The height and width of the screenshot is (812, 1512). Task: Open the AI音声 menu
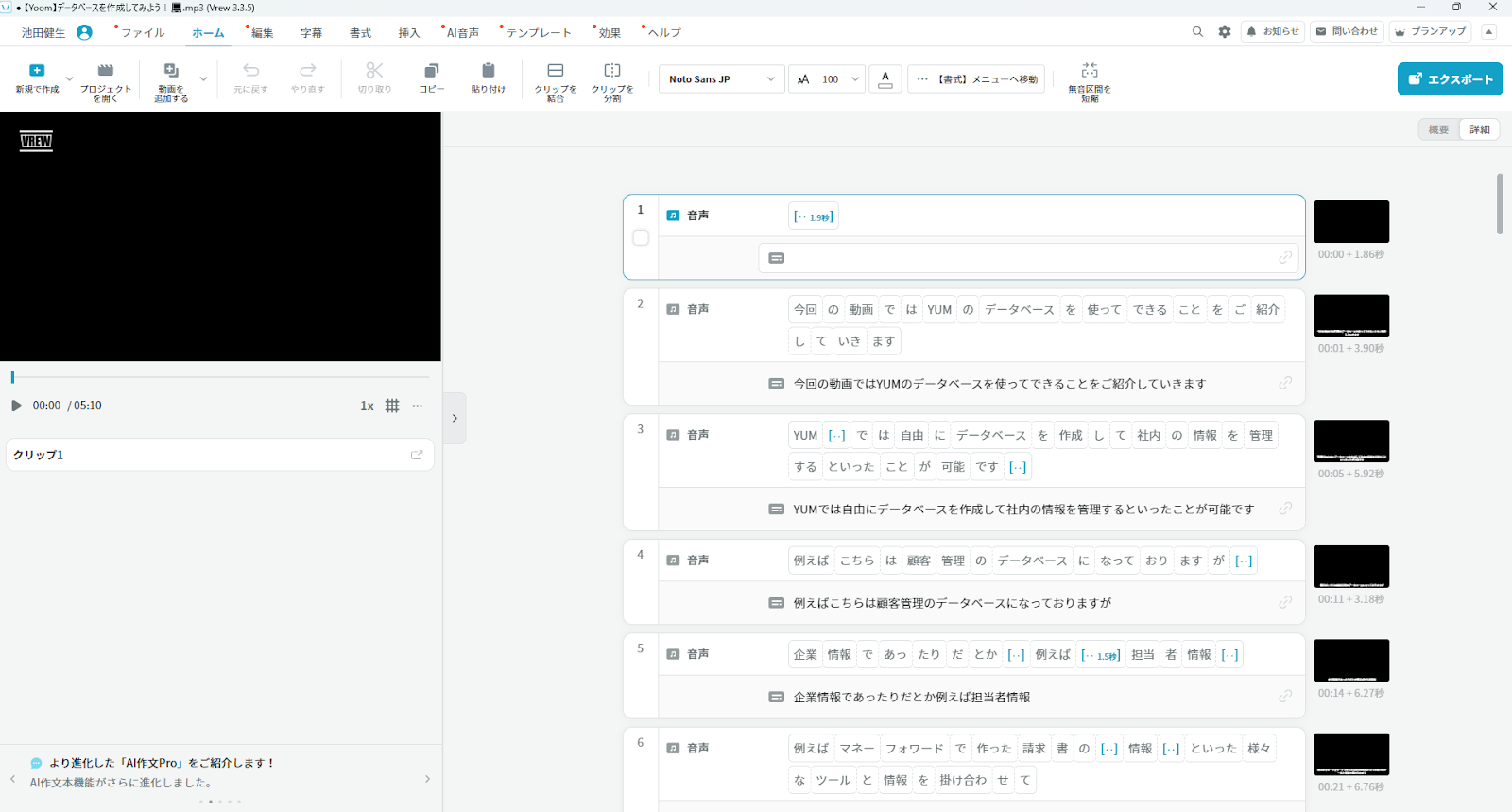click(462, 32)
